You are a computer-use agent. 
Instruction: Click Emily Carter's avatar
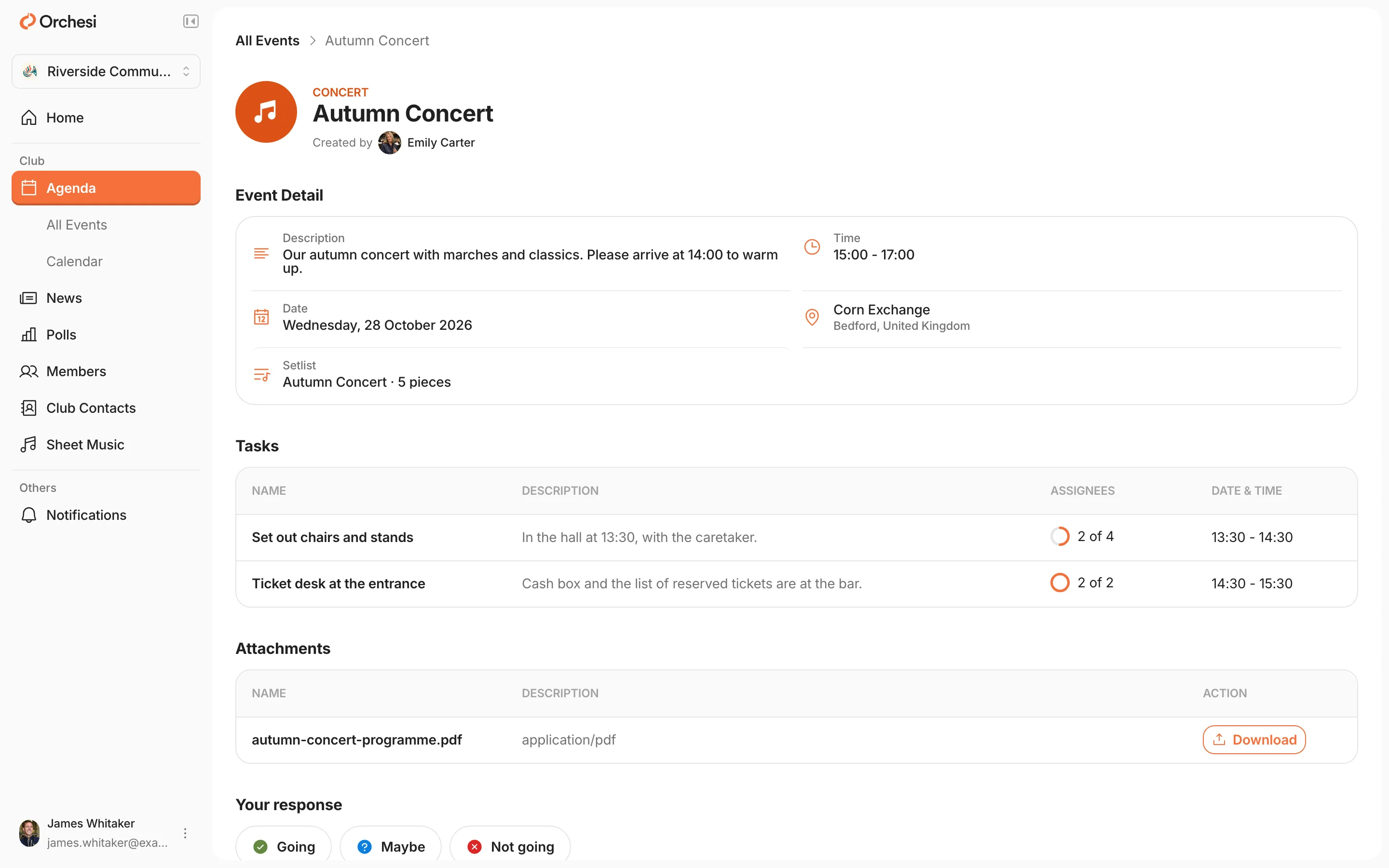click(390, 142)
